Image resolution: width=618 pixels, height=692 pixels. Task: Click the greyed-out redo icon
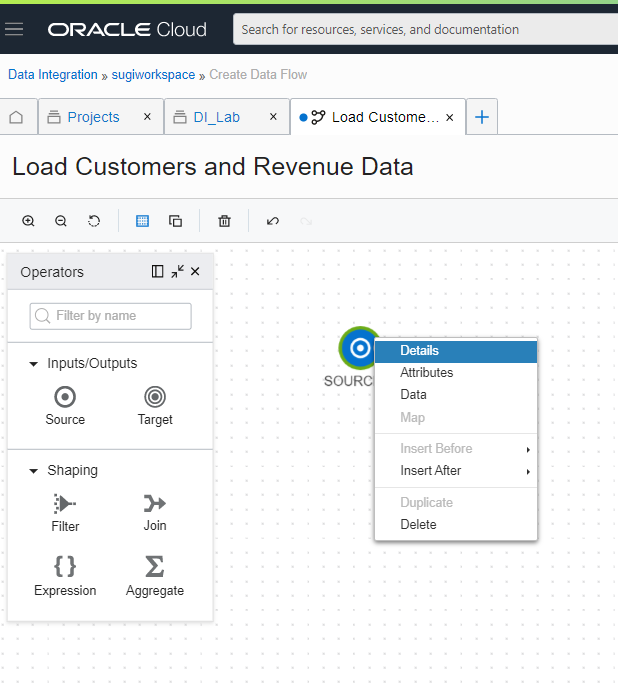[306, 221]
